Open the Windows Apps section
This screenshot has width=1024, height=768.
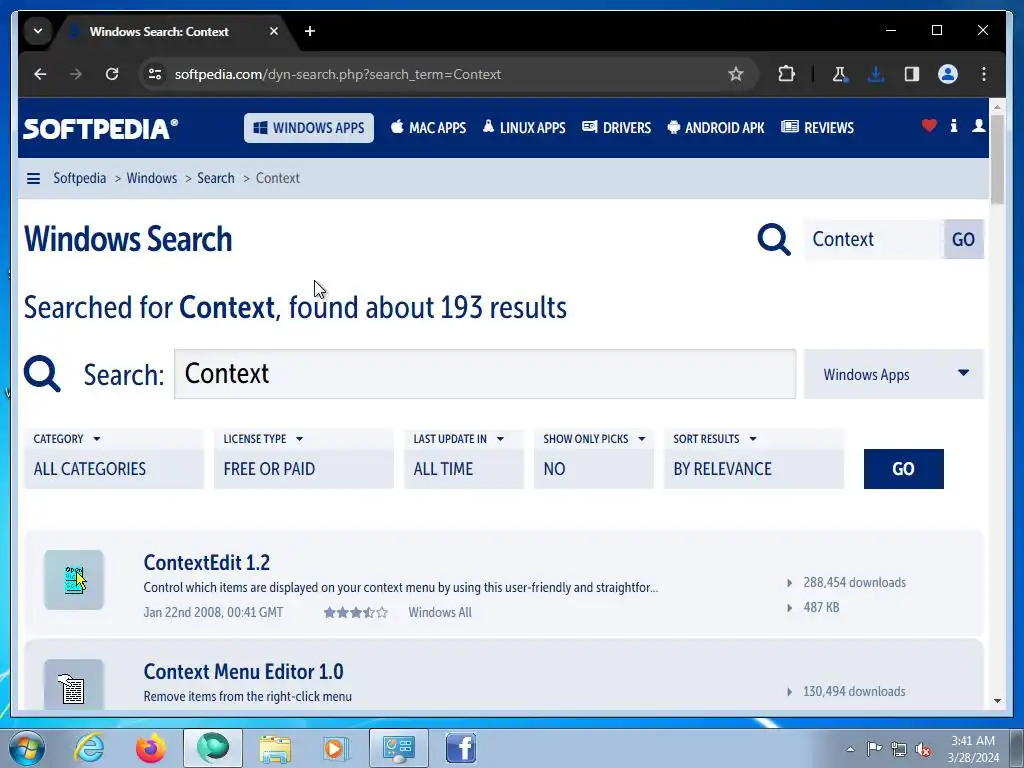click(x=309, y=128)
